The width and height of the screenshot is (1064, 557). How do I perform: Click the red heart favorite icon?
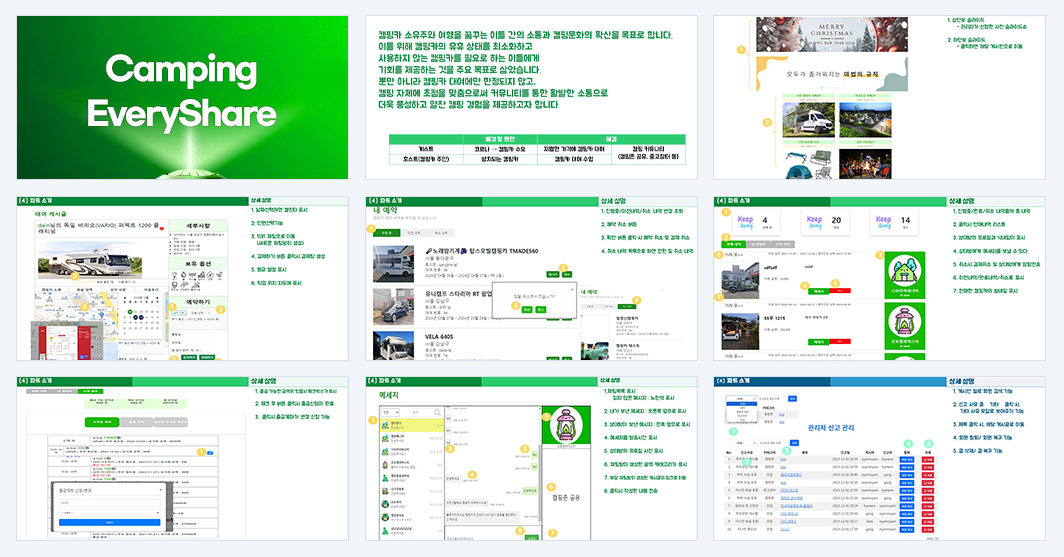(162, 229)
